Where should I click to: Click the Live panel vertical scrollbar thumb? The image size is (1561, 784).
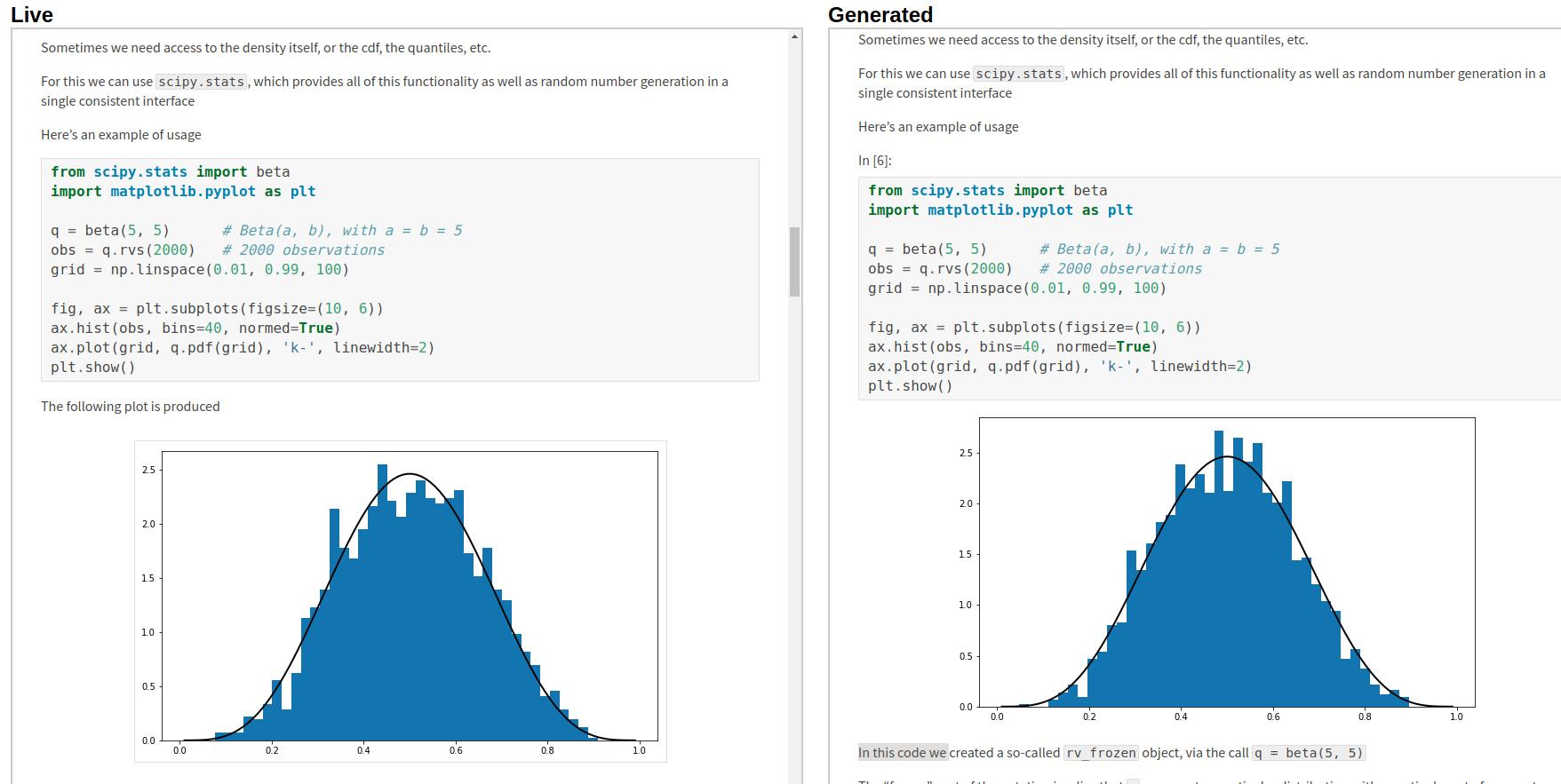(794, 261)
